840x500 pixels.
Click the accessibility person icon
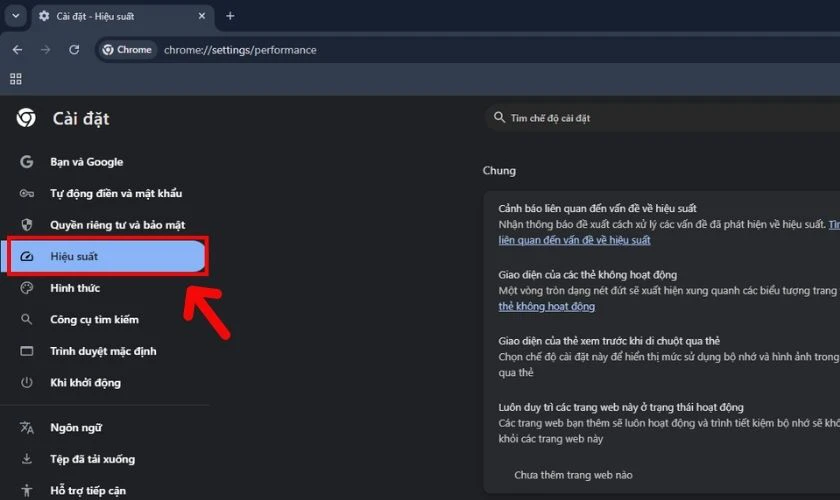(26, 490)
